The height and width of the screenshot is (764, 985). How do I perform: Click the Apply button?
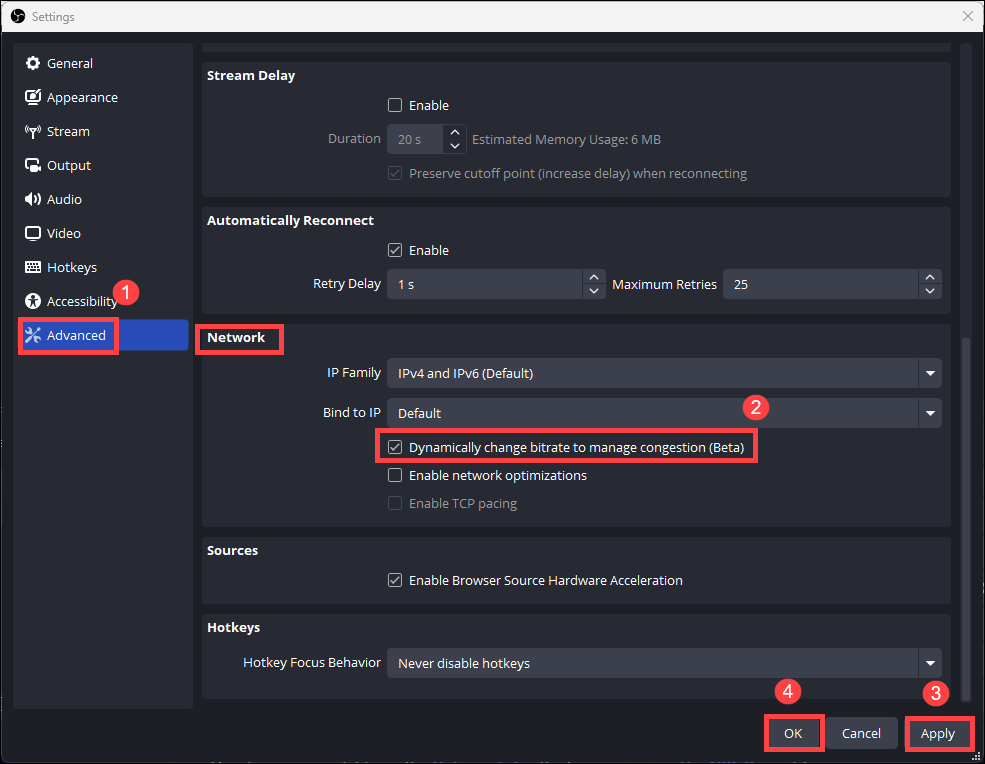[x=938, y=733]
